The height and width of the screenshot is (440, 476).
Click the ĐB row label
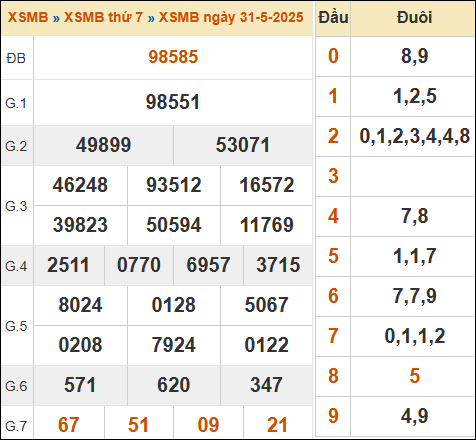(x=16, y=58)
